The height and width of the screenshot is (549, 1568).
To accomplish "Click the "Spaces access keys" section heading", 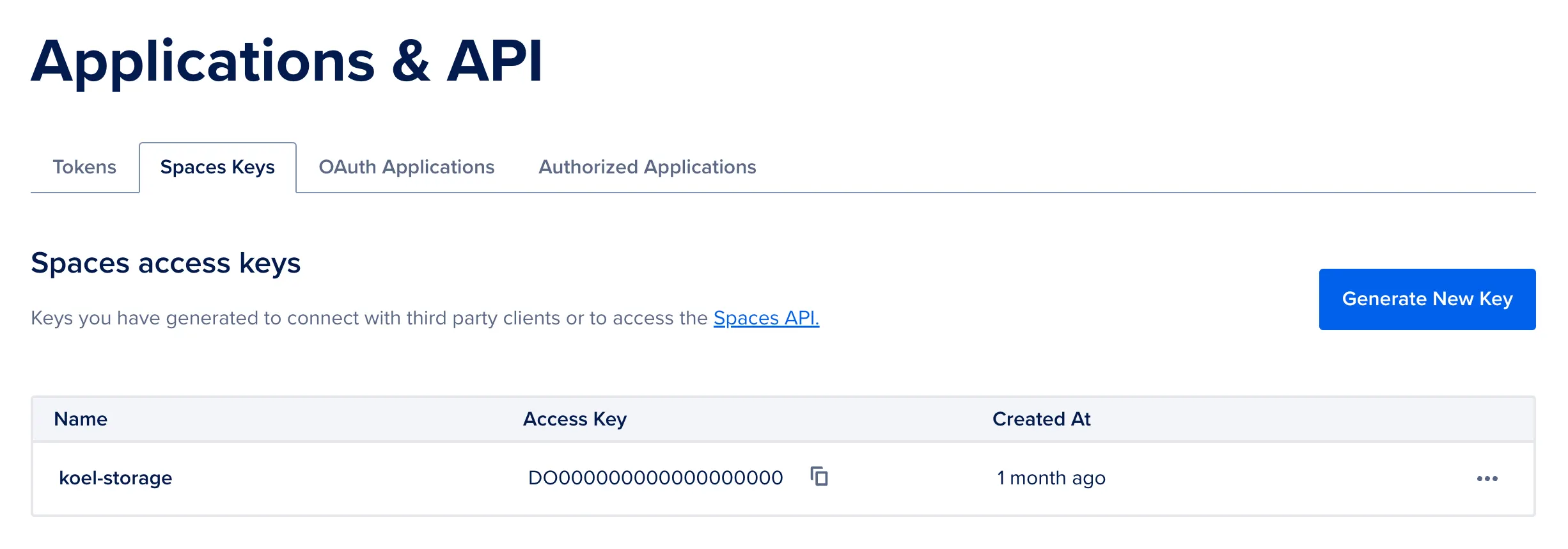I will [x=166, y=263].
